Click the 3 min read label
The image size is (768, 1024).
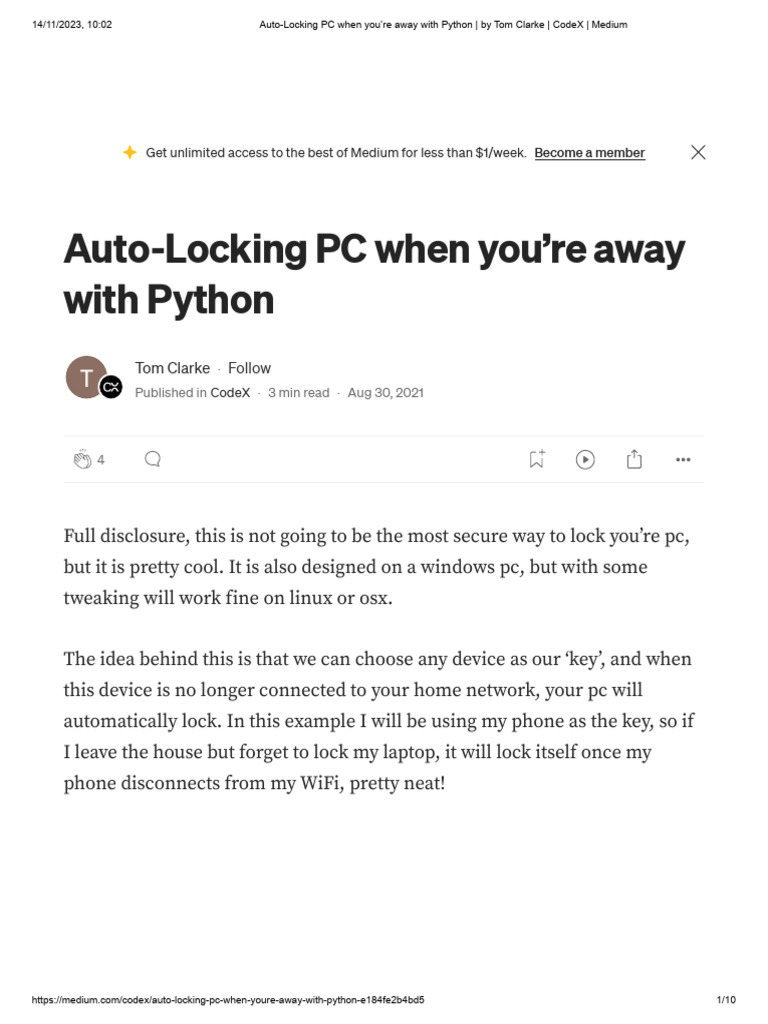[298, 393]
